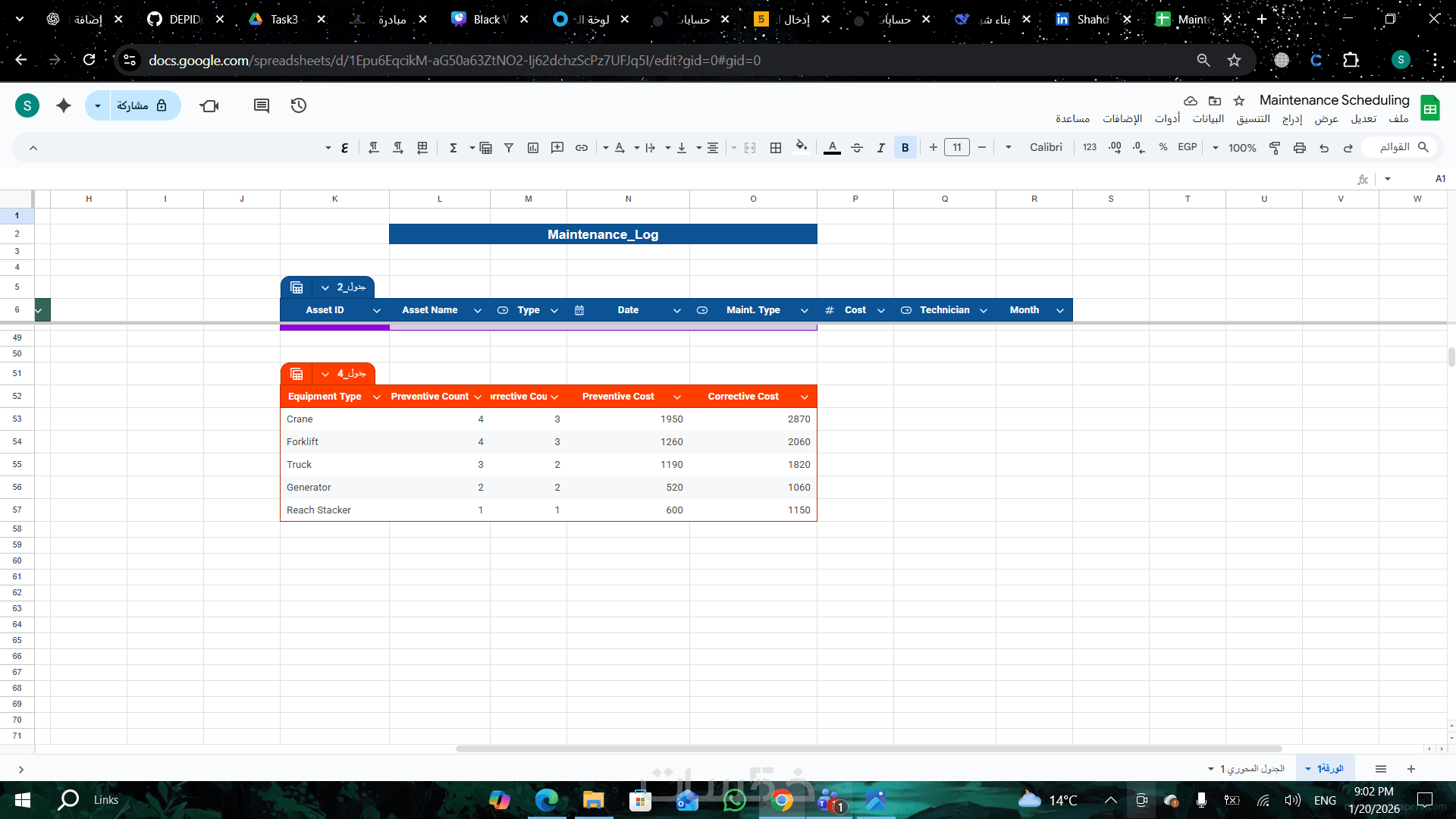The width and height of the screenshot is (1456, 819).
Task: Open the إدراج menu
Action: 1292,119
